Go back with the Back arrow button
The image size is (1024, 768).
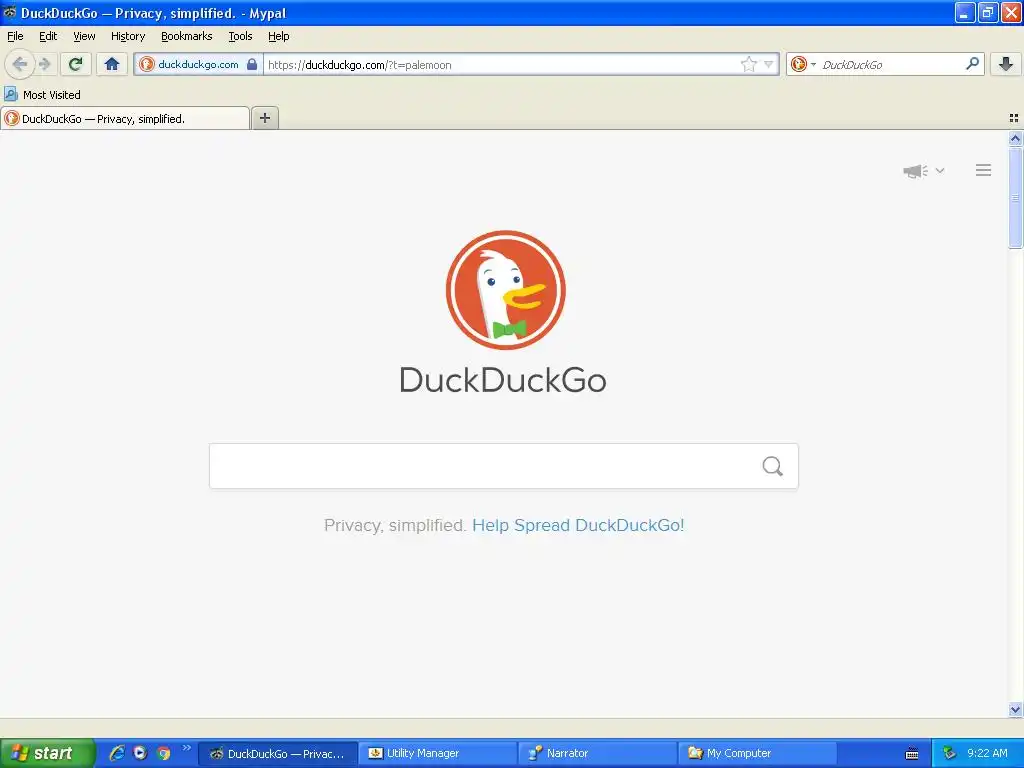[20, 64]
